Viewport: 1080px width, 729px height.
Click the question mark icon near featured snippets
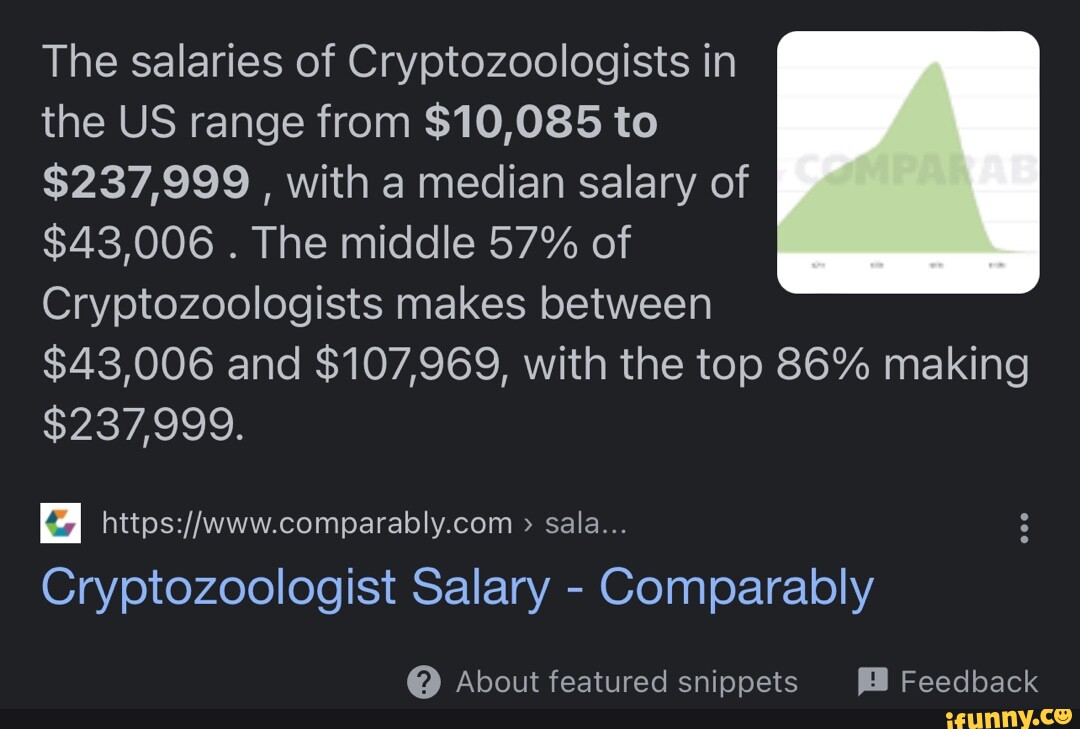424,682
